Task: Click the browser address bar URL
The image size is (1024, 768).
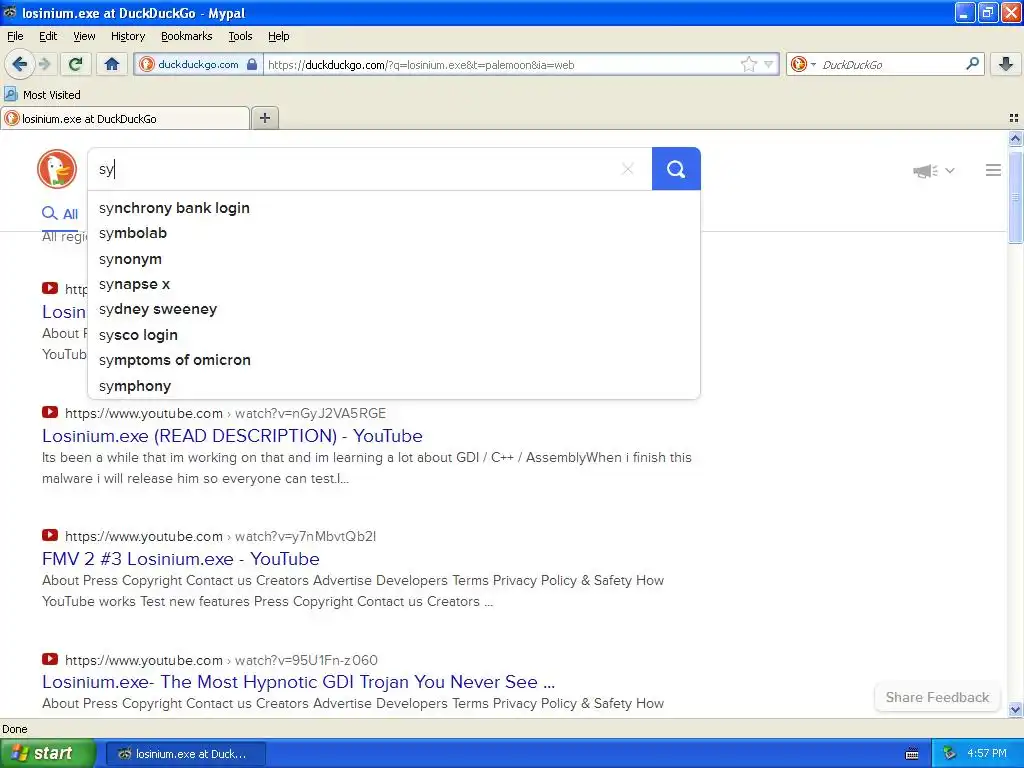Action: [502, 65]
